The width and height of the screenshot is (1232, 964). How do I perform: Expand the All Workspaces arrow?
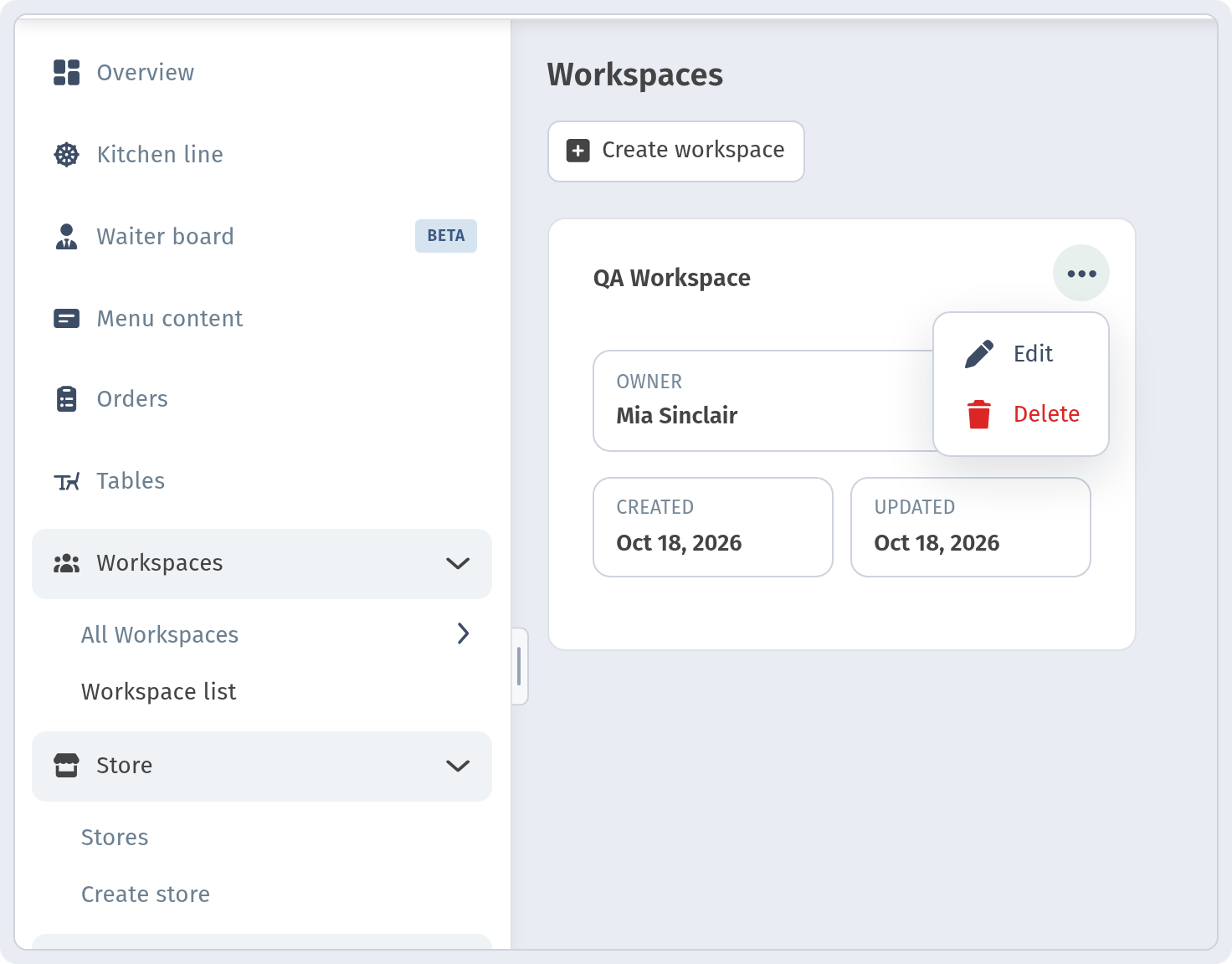(464, 633)
